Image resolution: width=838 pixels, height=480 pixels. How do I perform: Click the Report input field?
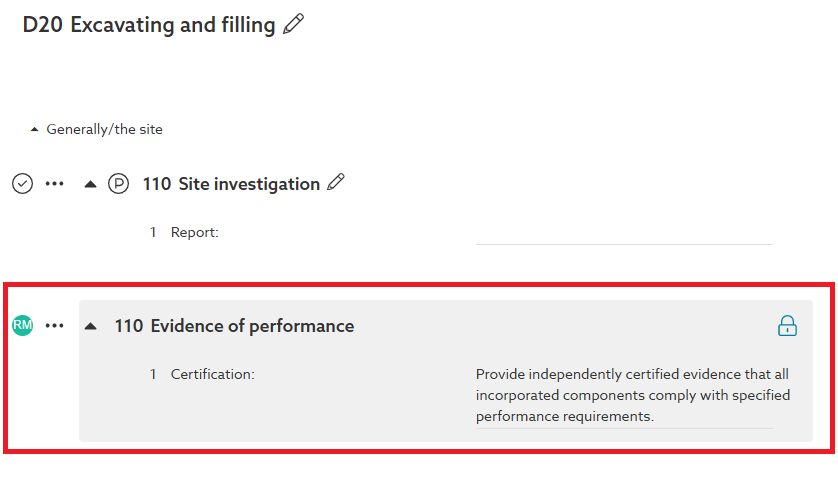pos(623,233)
